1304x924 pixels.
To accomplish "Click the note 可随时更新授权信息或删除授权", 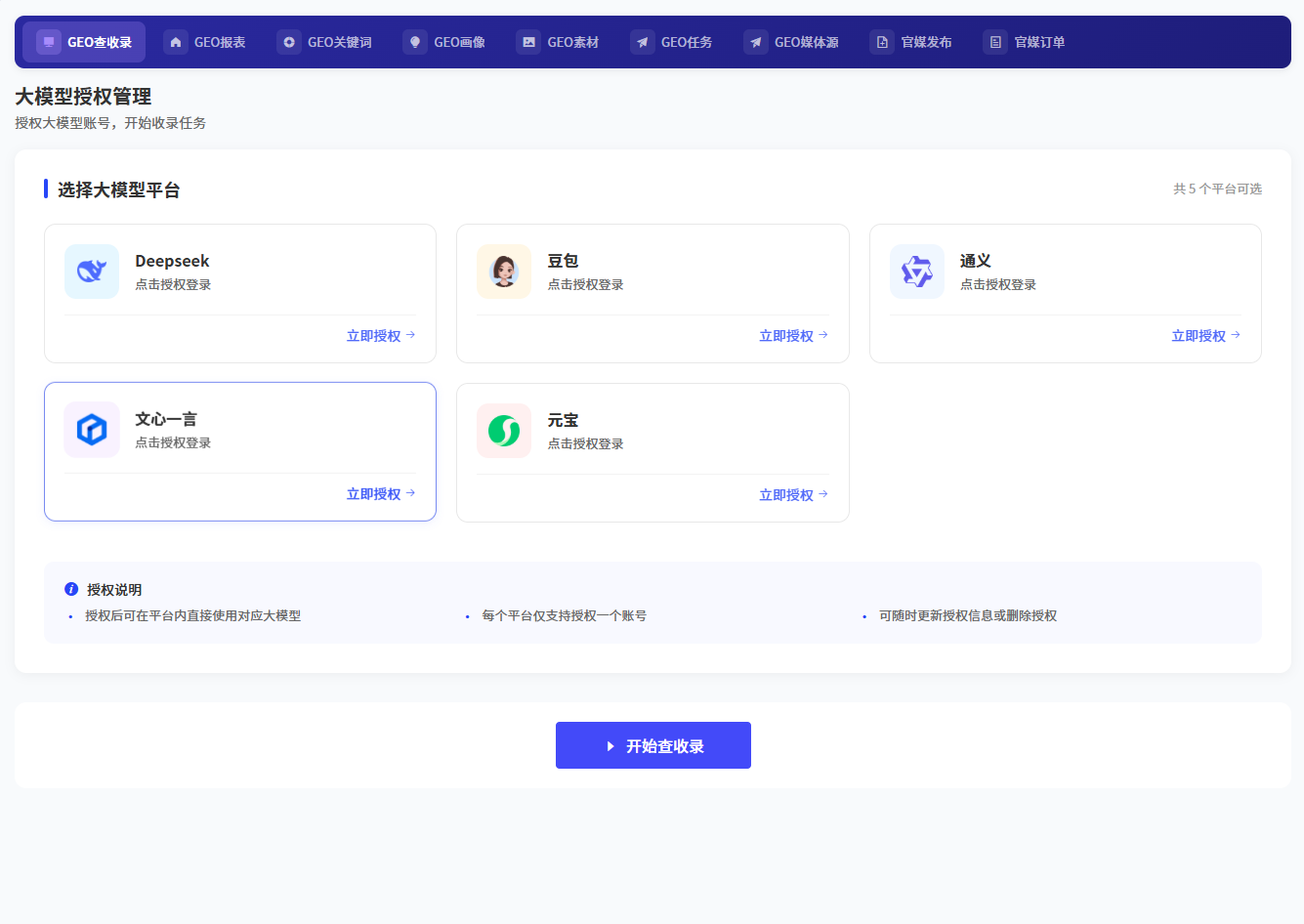I will (x=968, y=616).
